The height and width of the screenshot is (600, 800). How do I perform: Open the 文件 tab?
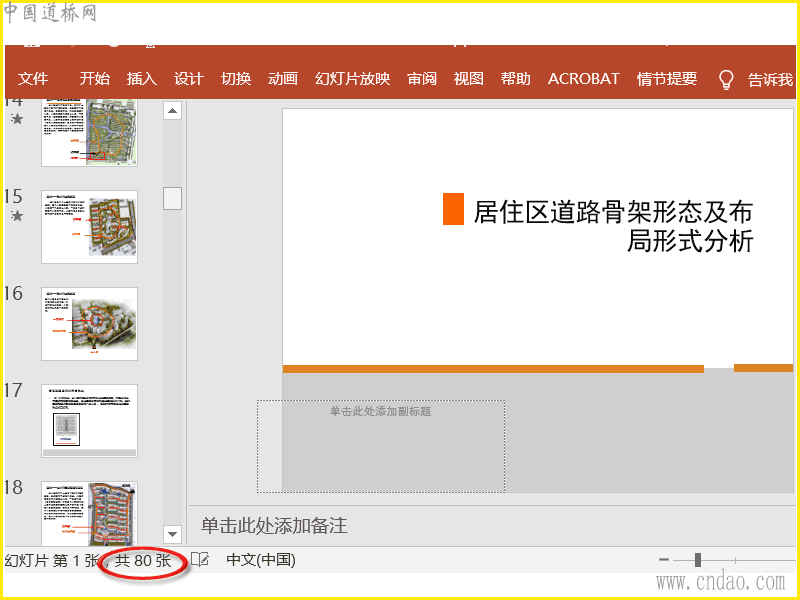click(33, 79)
